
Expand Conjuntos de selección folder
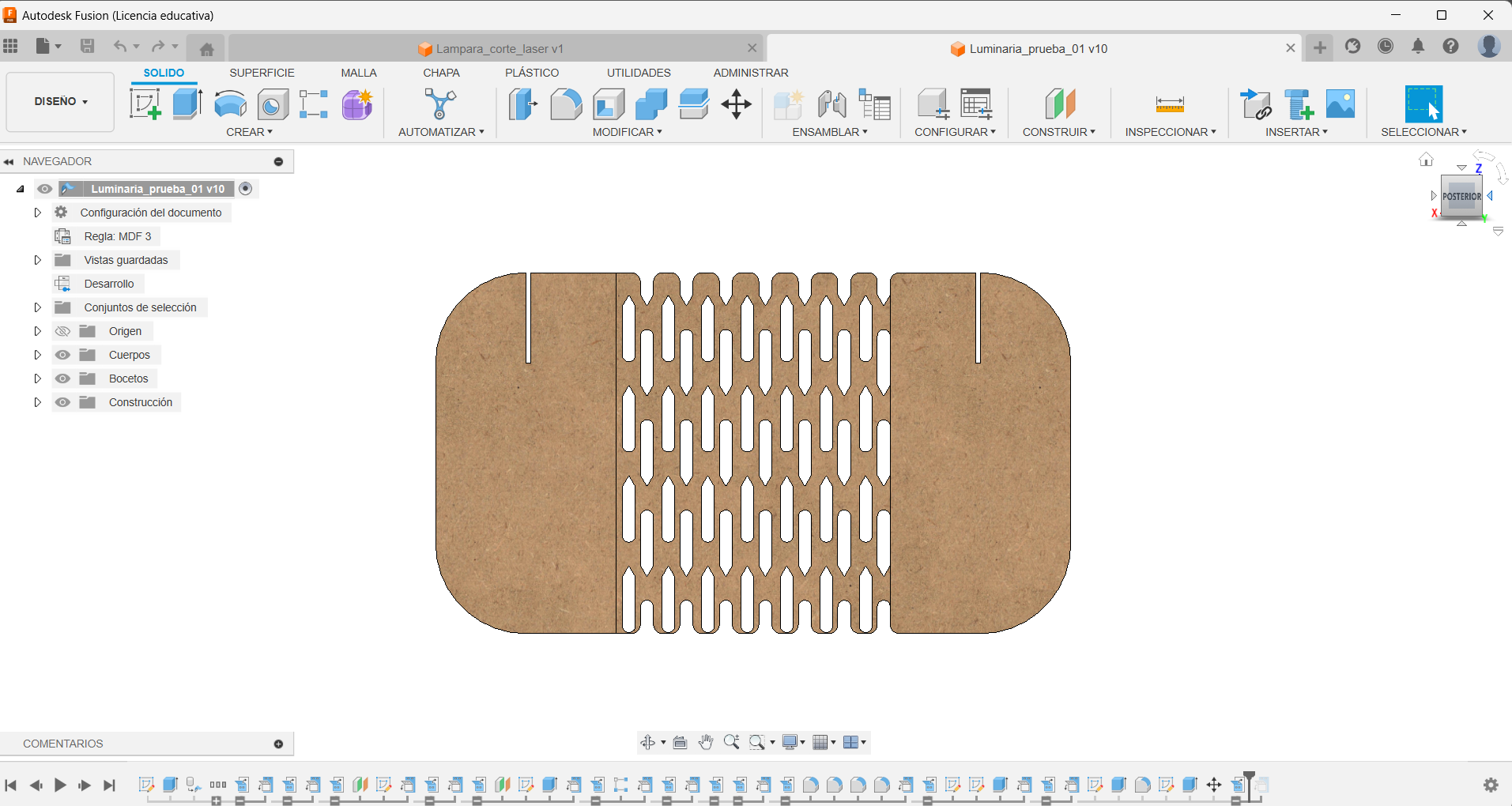(37, 307)
